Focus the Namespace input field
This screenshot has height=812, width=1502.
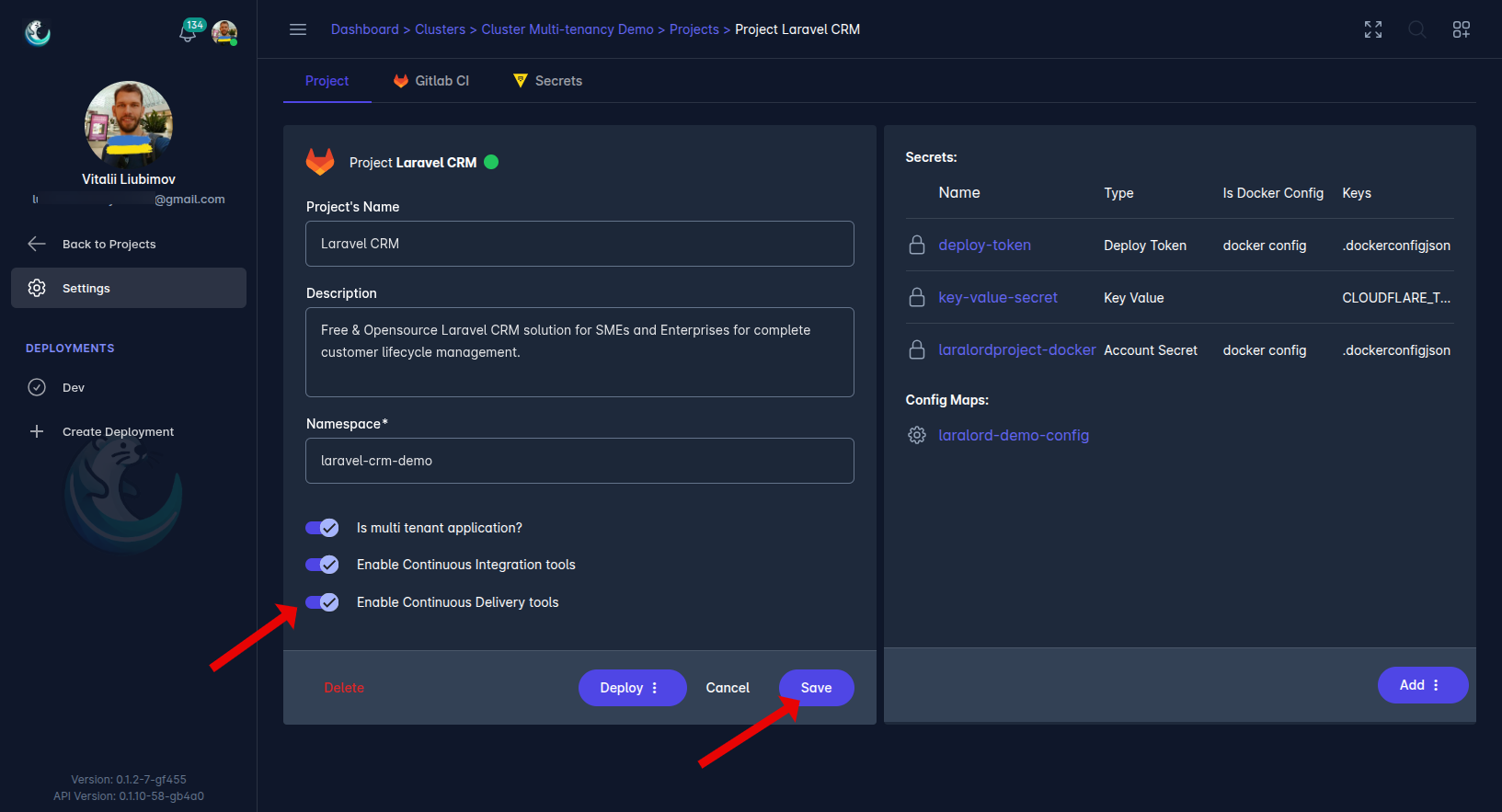579,461
